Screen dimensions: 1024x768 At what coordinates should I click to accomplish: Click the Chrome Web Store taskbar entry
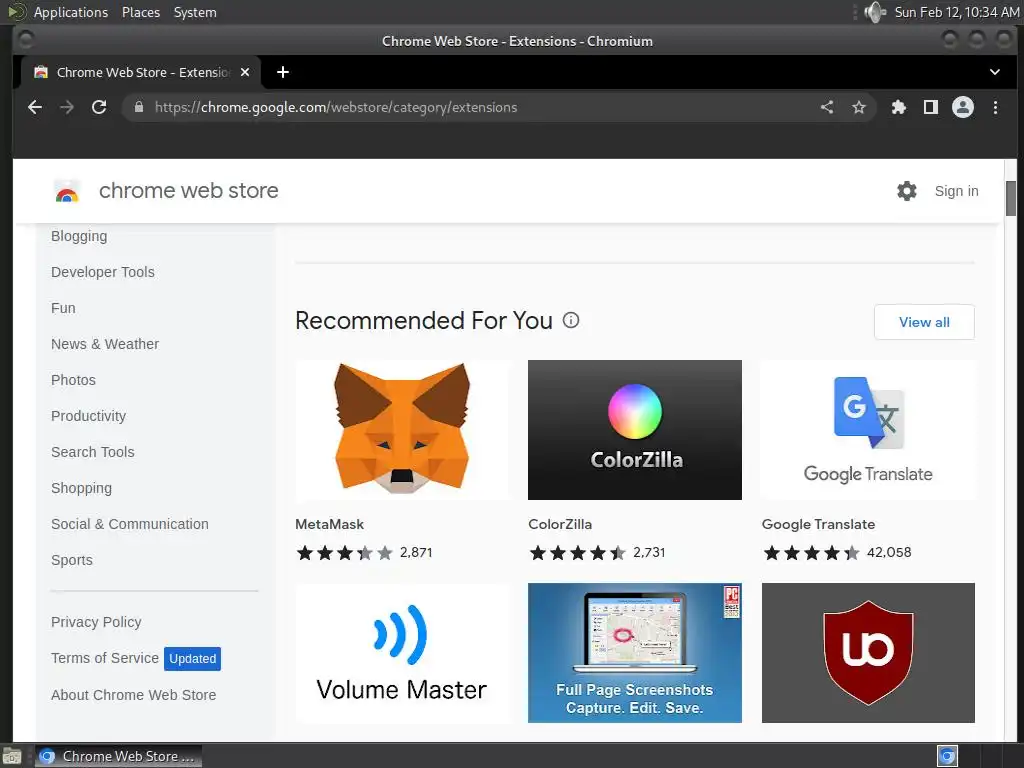(x=118, y=756)
